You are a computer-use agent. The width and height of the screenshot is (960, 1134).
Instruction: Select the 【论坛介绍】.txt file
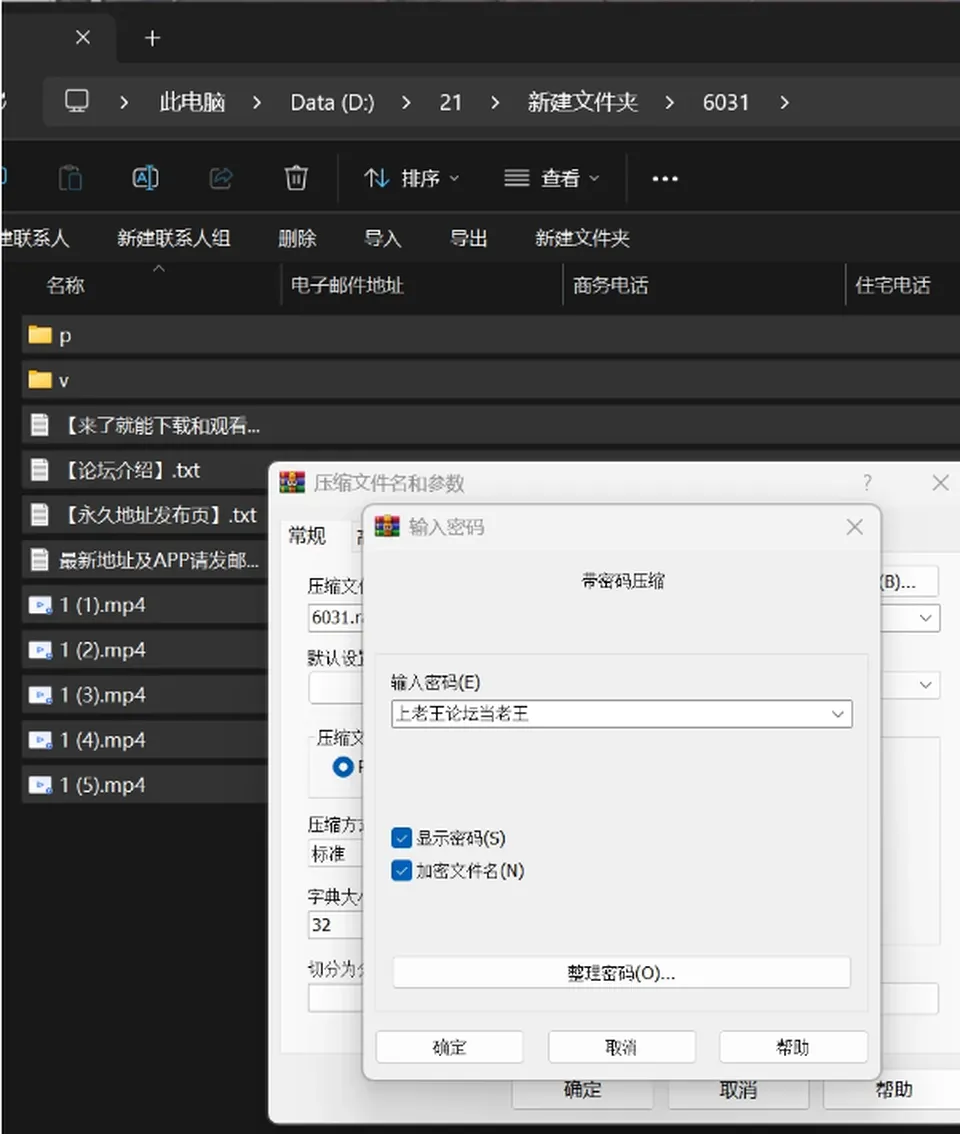point(145,470)
